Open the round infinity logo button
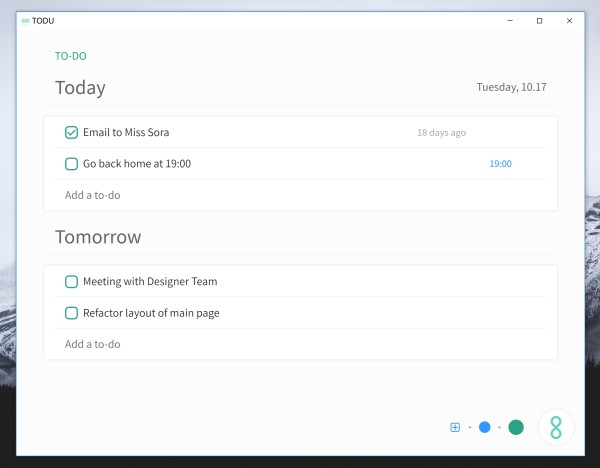The height and width of the screenshot is (468, 600). click(x=556, y=427)
